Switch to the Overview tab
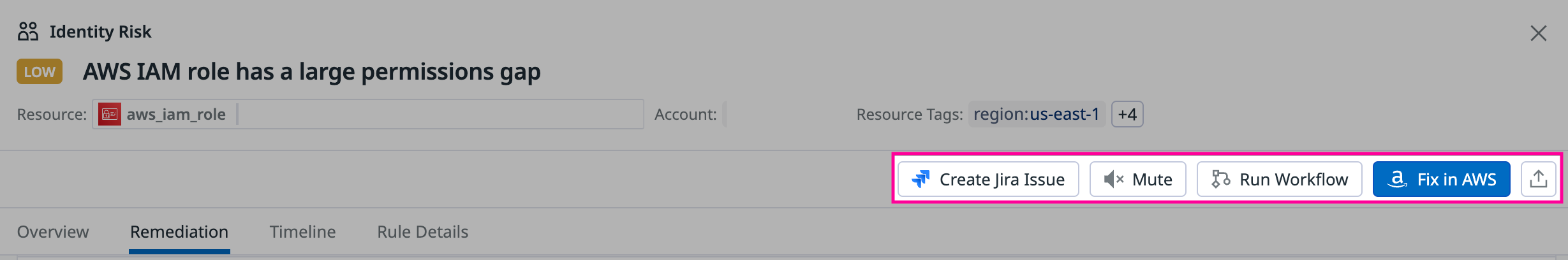This screenshot has width=1568, height=260. [x=53, y=232]
